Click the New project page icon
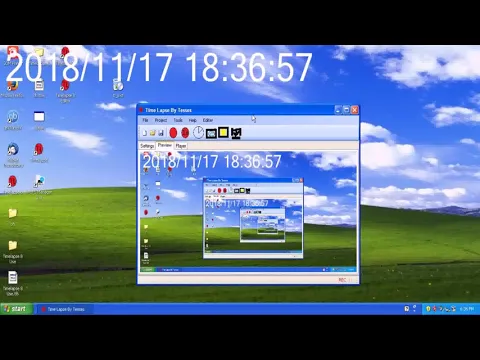480x360 pixels. click(x=145, y=133)
